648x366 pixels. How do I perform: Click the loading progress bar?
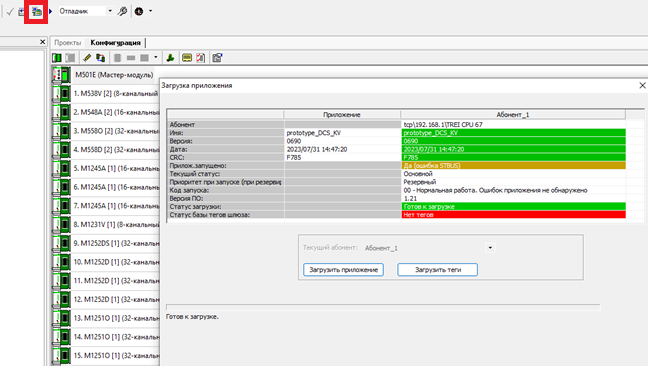pyautogui.click(x=383, y=307)
